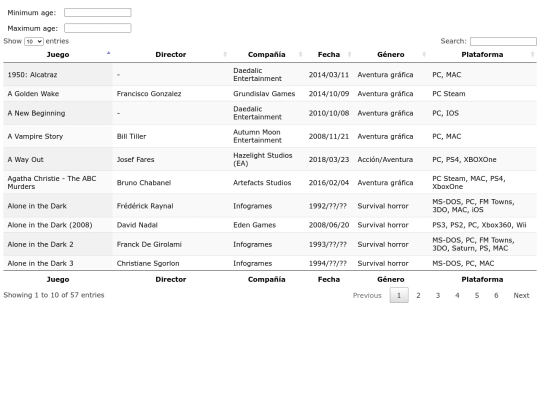Go to pagination page 2
Screen dimensions: 540x405
point(418,295)
